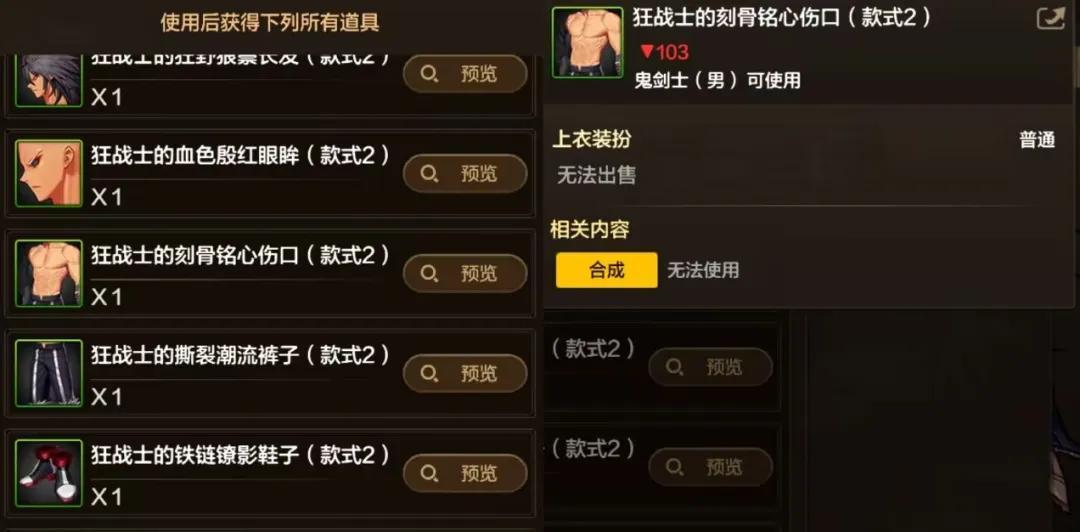The image size is (1080, 532).
Task: Preview the 狂战士的血色殷红眼眸 item
Action: pos(465,174)
